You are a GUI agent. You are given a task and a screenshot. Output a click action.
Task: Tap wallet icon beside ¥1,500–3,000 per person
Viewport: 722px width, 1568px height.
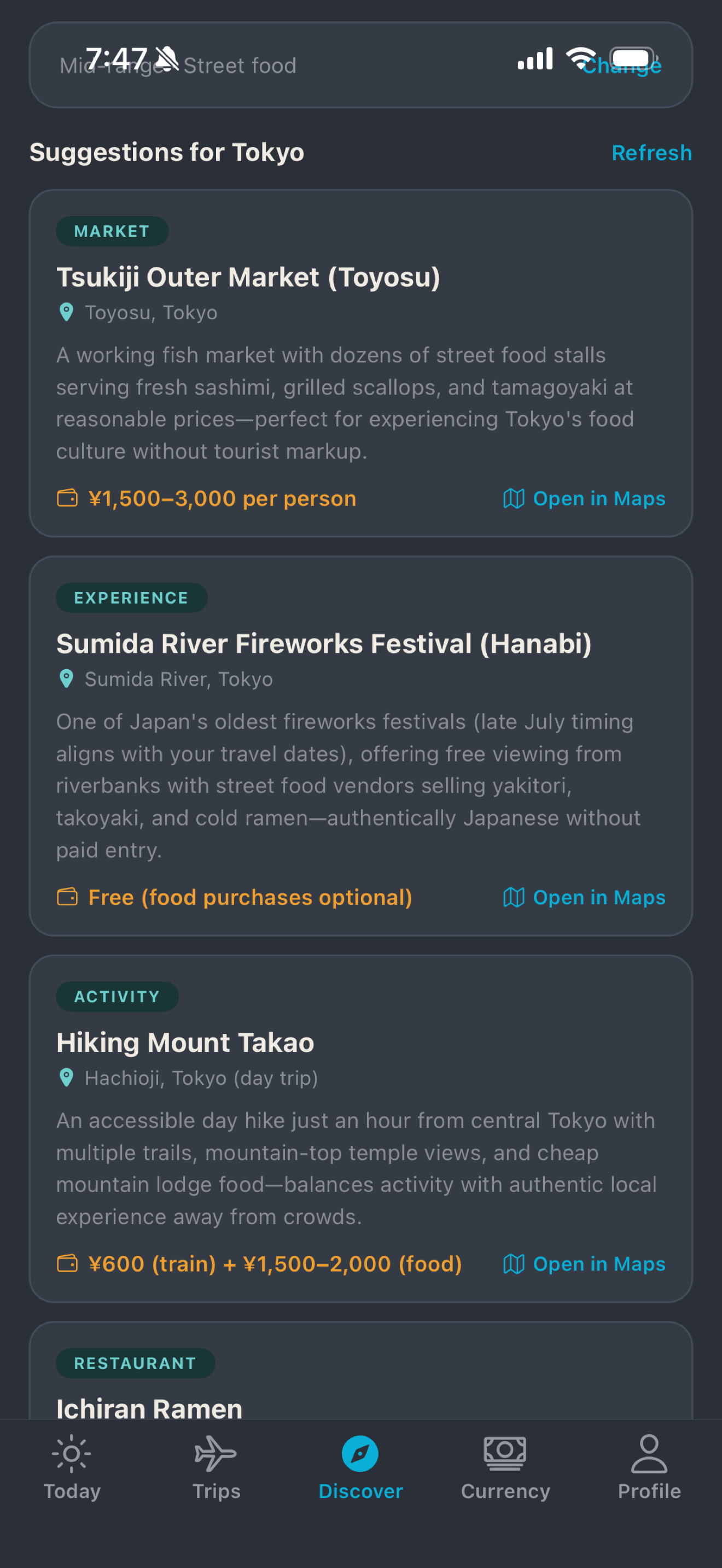pos(68,499)
